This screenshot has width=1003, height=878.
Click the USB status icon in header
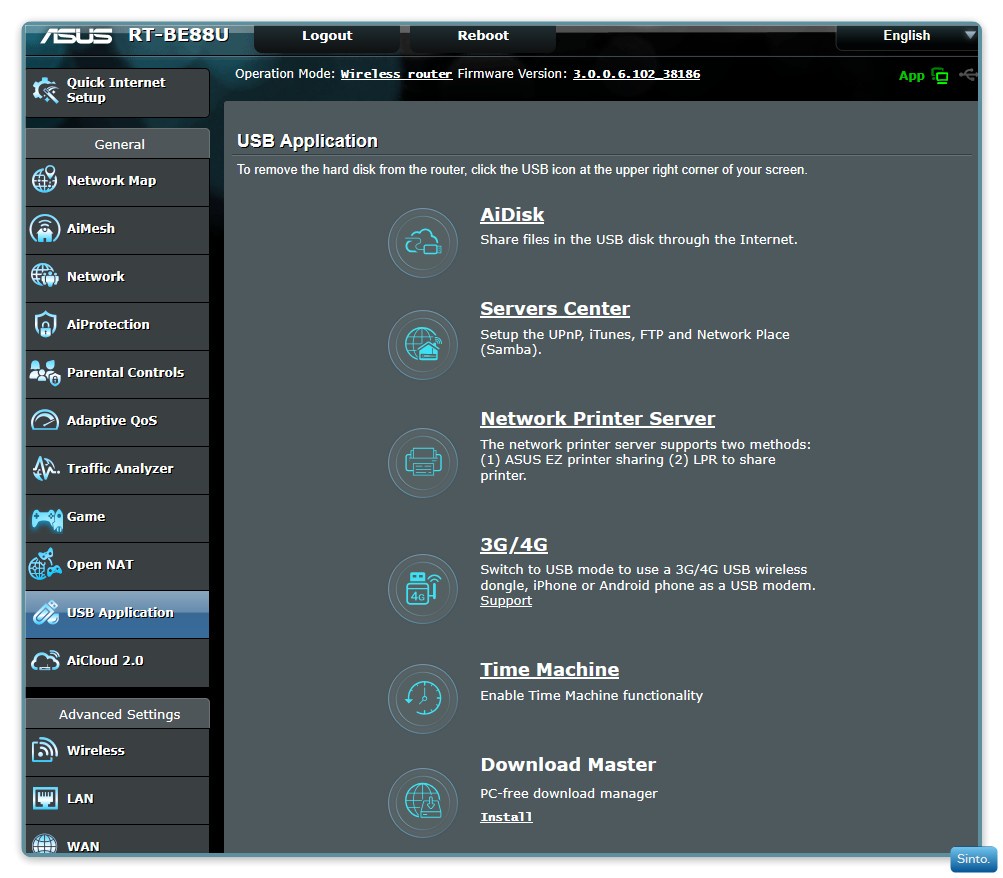[968, 75]
